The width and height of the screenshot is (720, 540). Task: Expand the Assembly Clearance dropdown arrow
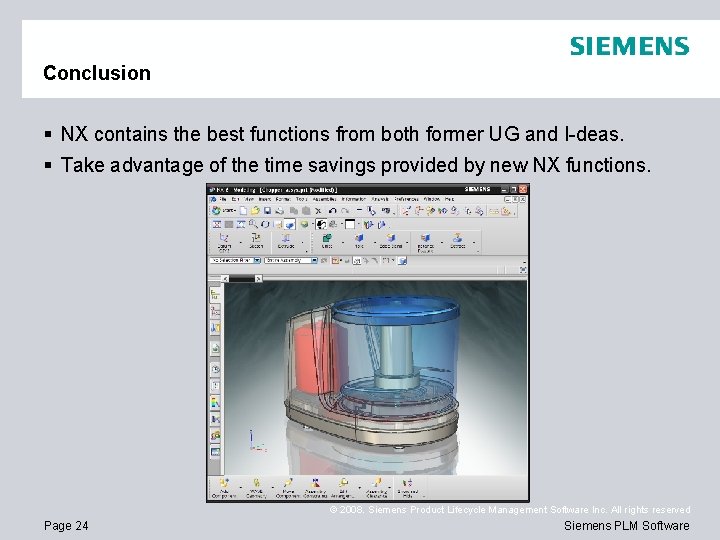point(390,487)
